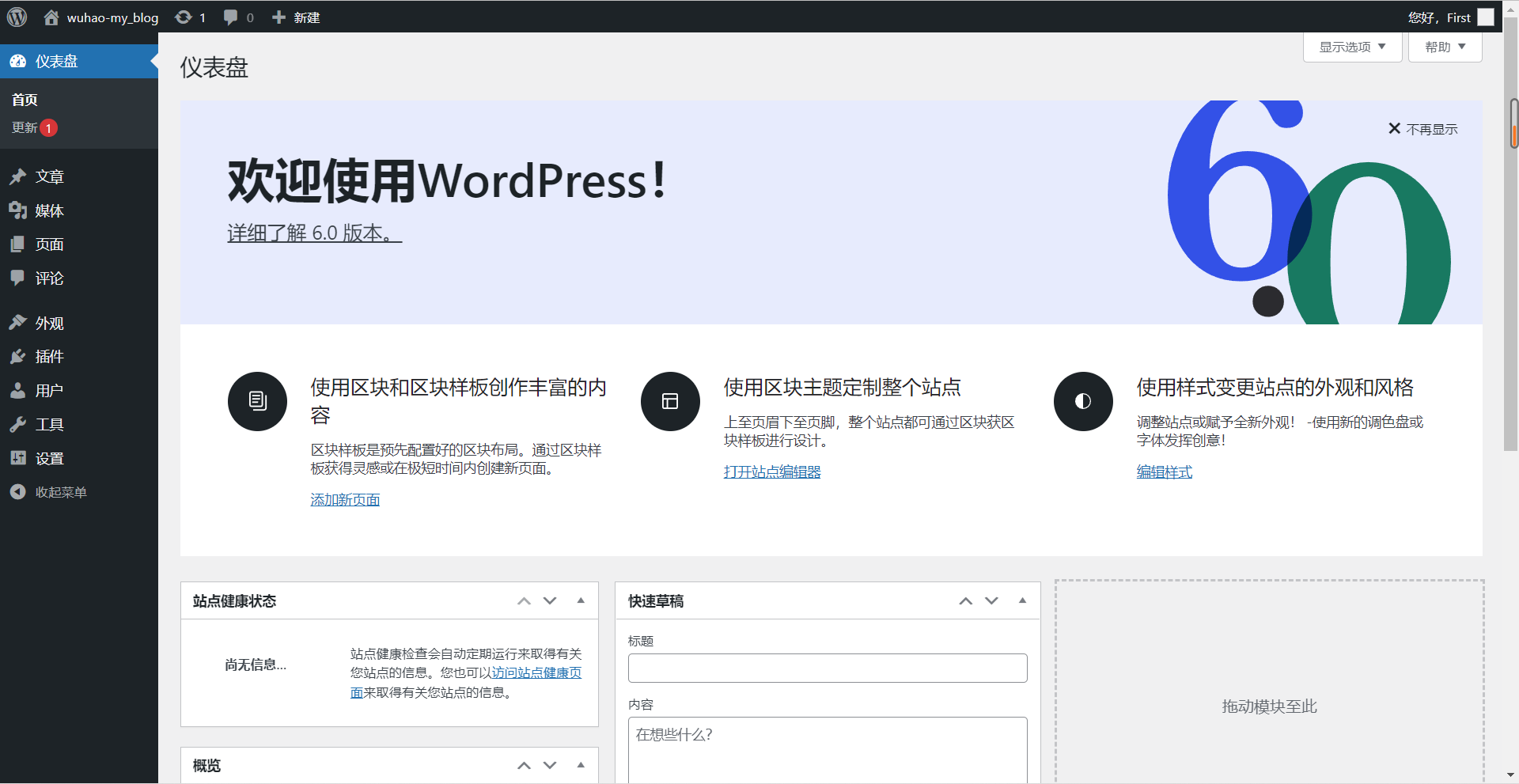Click the 评论 comment icon in sidebar

18,278
